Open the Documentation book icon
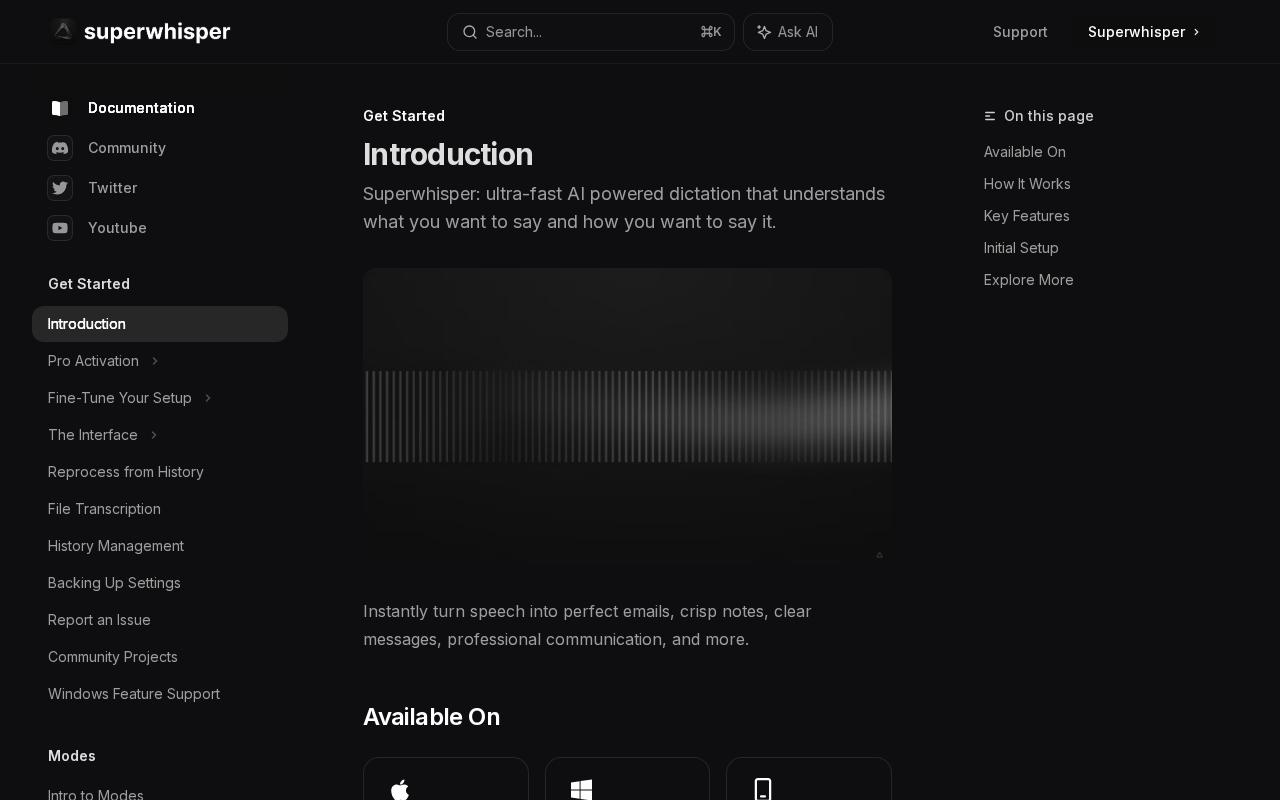The height and width of the screenshot is (800, 1280). (x=60, y=108)
